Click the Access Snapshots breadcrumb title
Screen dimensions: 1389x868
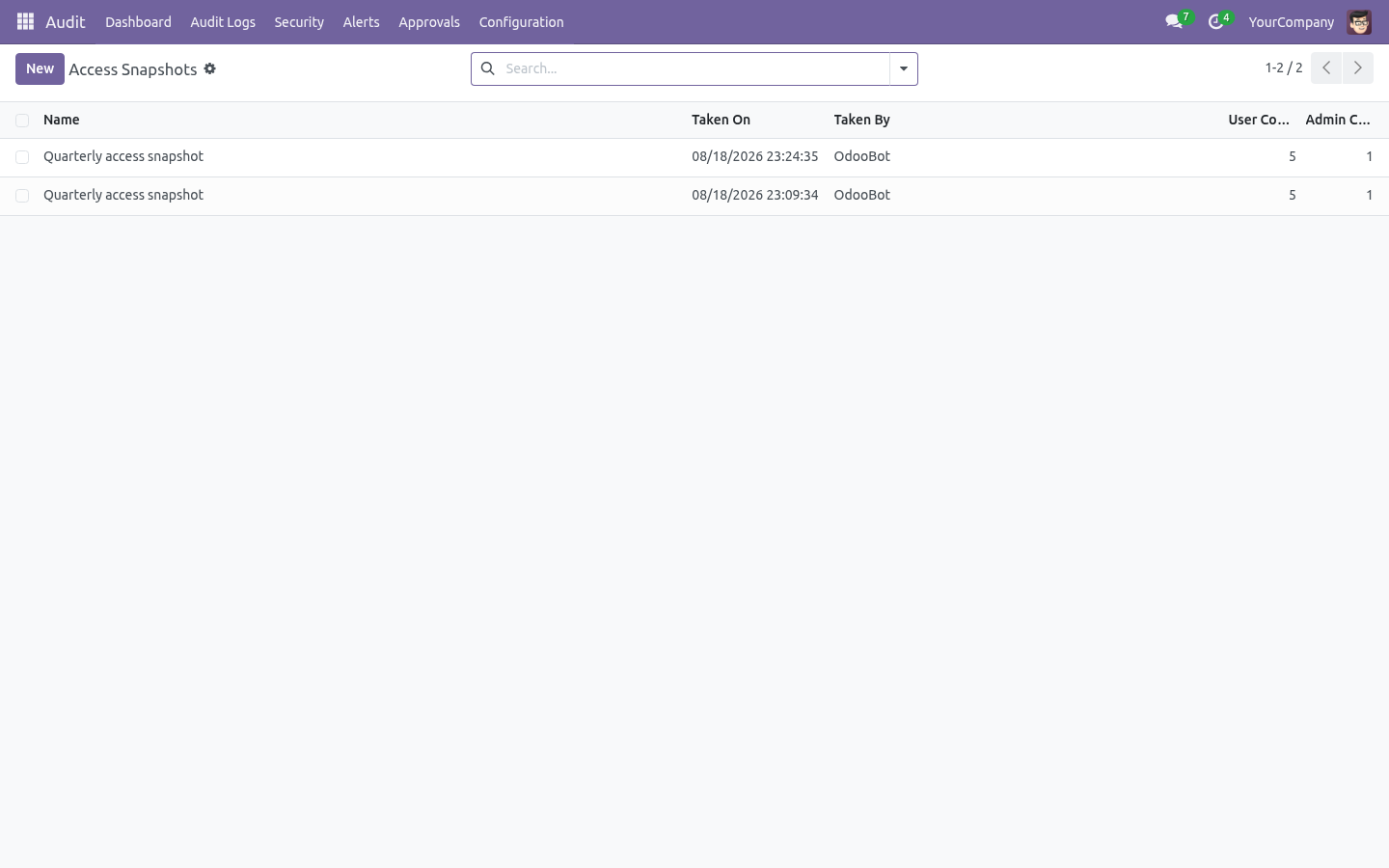[133, 69]
